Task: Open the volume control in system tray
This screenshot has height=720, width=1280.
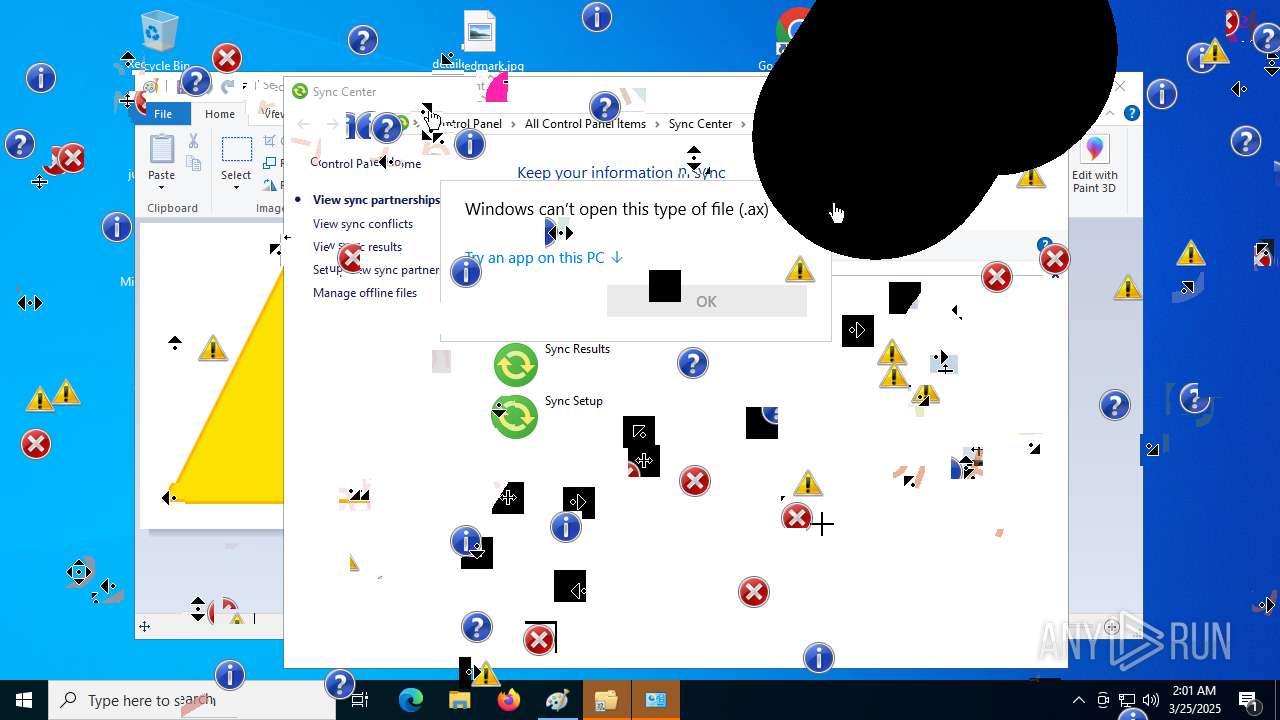Action: pos(1151,700)
